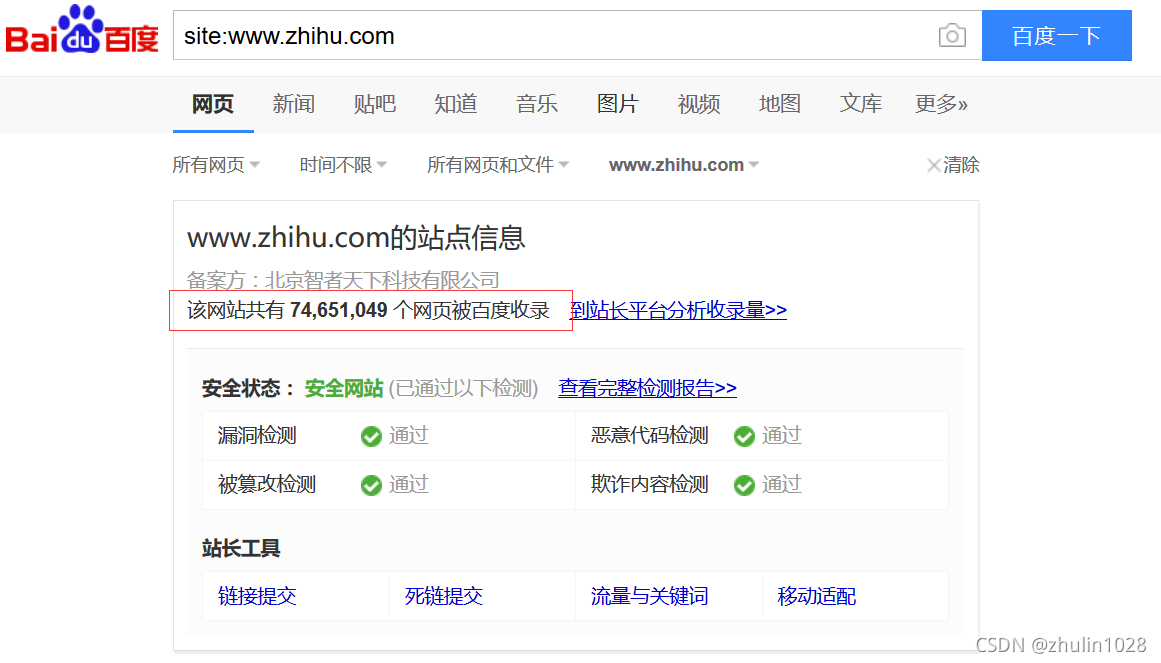
Task: Expand the 所有网页 filter dropdown
Action: pos(216,164)
